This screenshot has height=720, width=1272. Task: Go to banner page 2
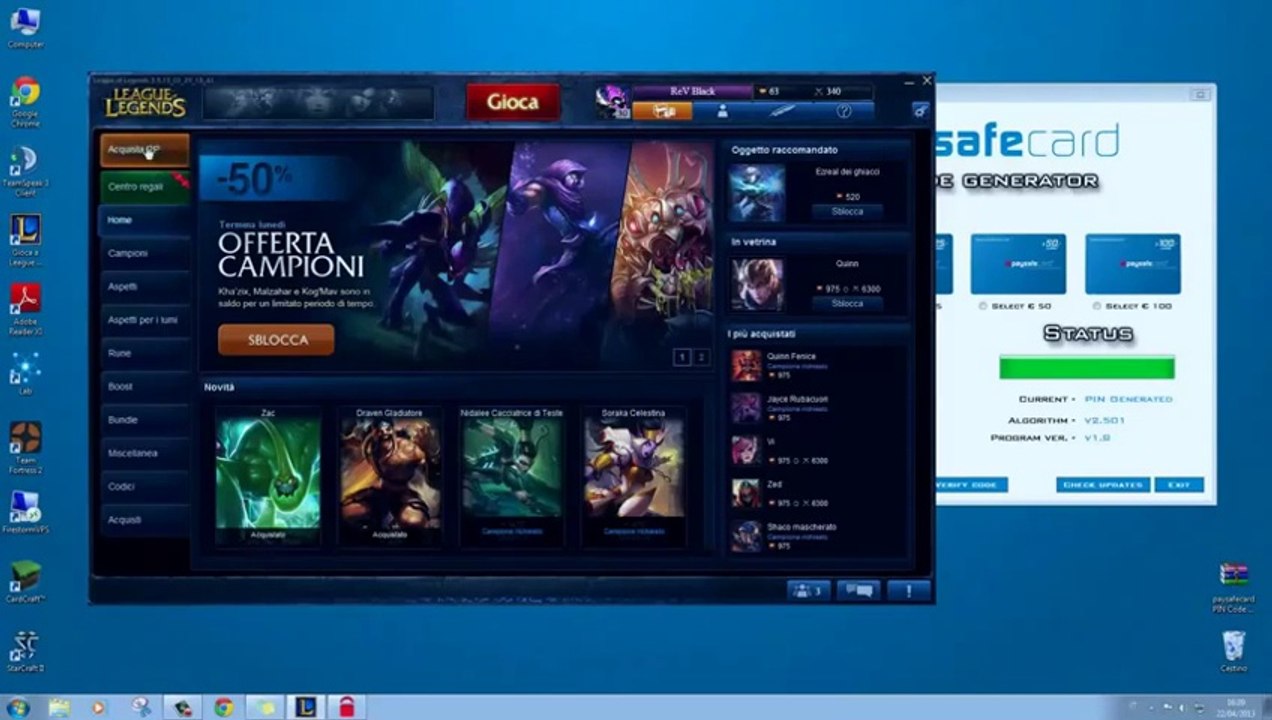click(x=701, y=357)
